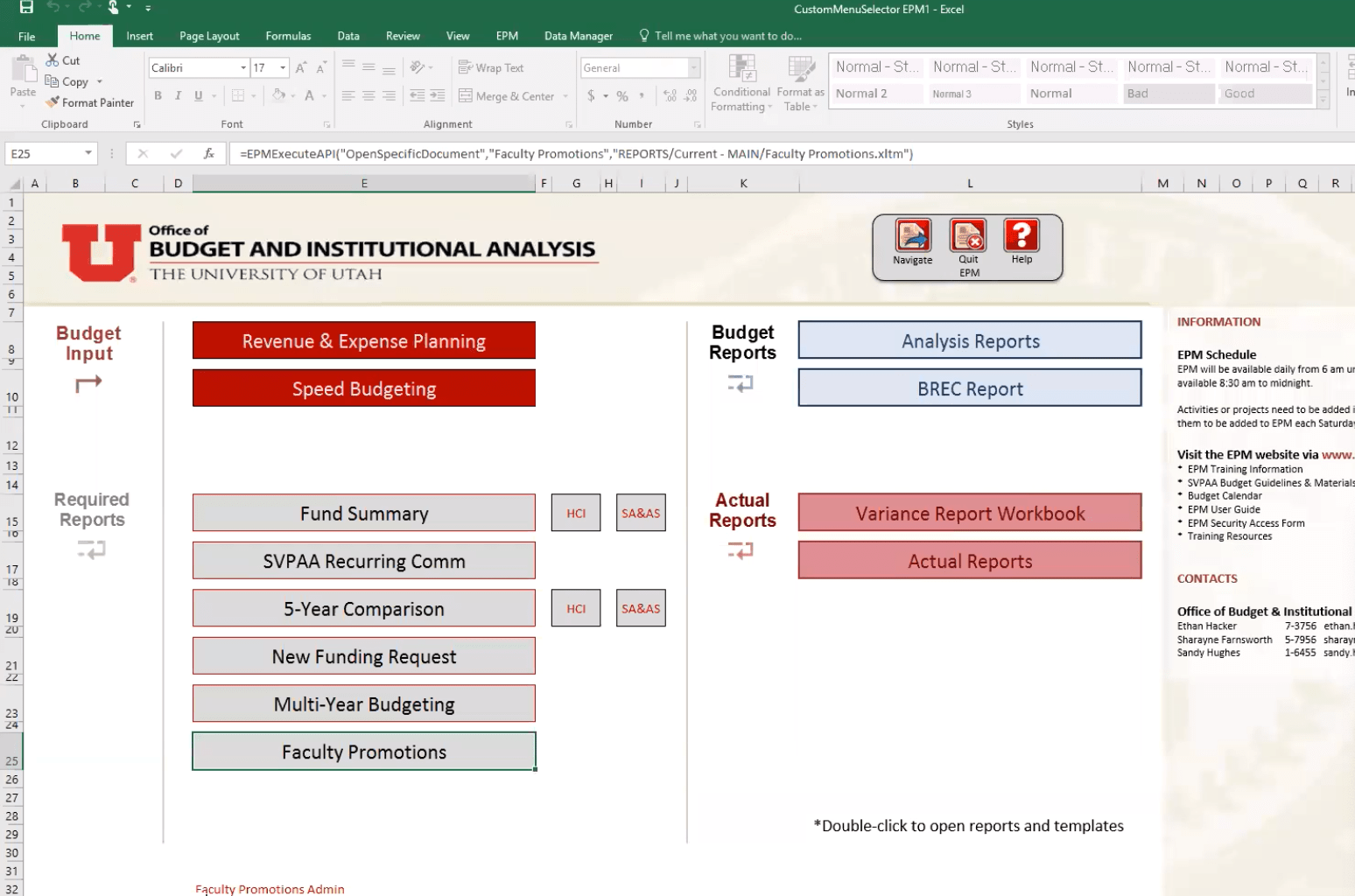Align text to the left
The image size is (1355, 896).
click(x=348, y=95)
